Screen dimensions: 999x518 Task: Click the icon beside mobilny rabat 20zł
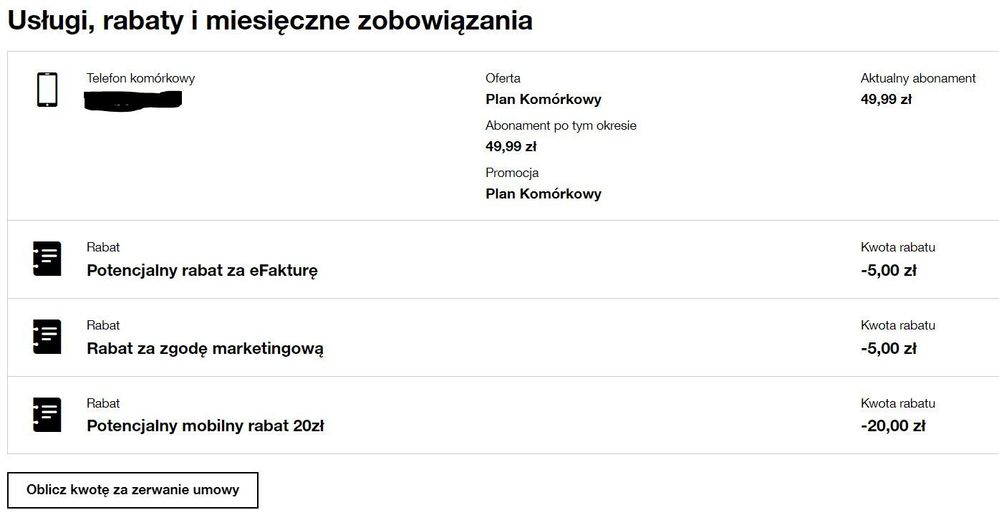click(x=47, y=414)
